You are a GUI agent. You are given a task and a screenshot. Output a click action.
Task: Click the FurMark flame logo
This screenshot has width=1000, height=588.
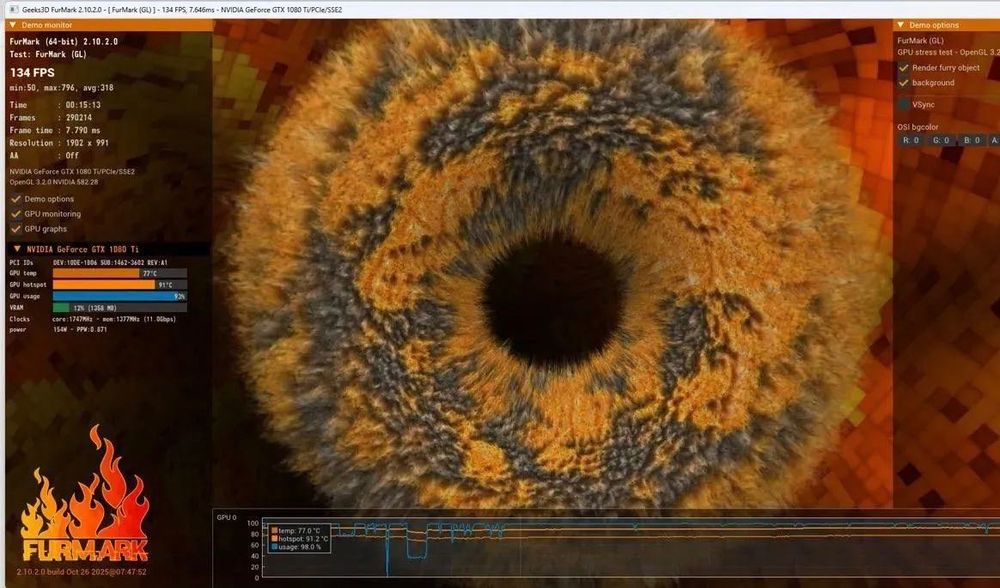pos(84,494)
